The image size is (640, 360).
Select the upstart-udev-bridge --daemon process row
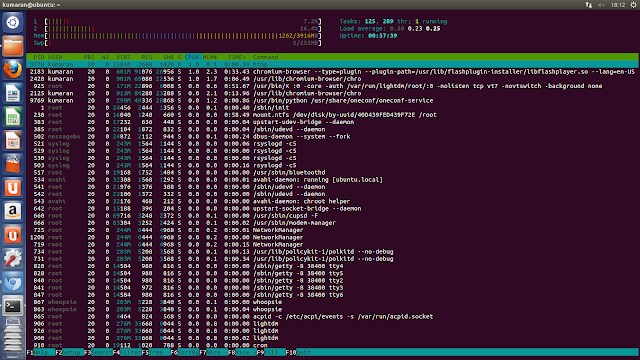(x=332, y=122)
